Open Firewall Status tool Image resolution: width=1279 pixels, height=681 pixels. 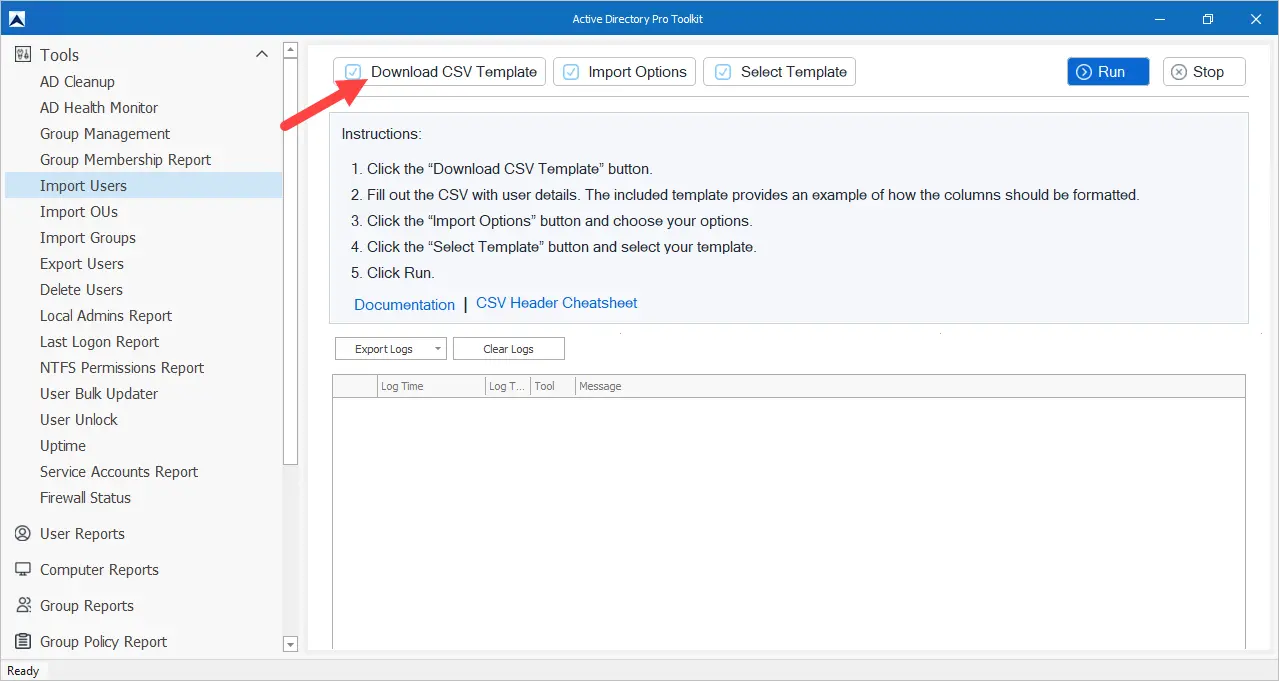[x=85, y=498]
